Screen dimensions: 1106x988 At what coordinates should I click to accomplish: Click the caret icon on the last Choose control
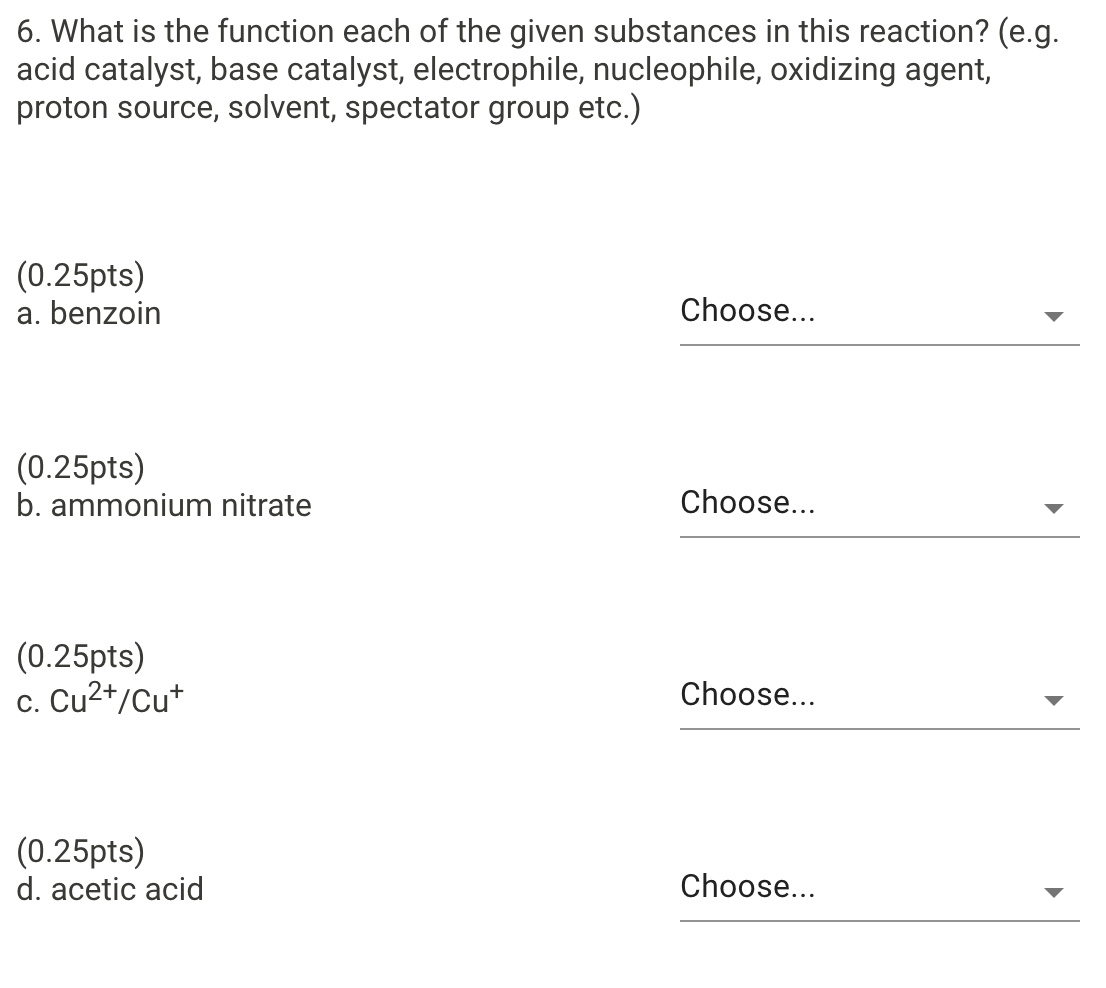pos(1055,892)
